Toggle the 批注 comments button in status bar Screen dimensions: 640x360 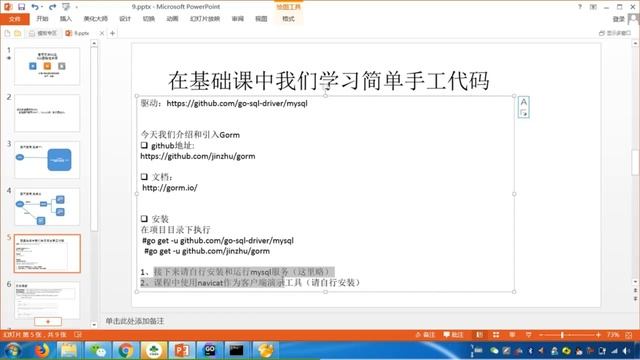[453, 335]
